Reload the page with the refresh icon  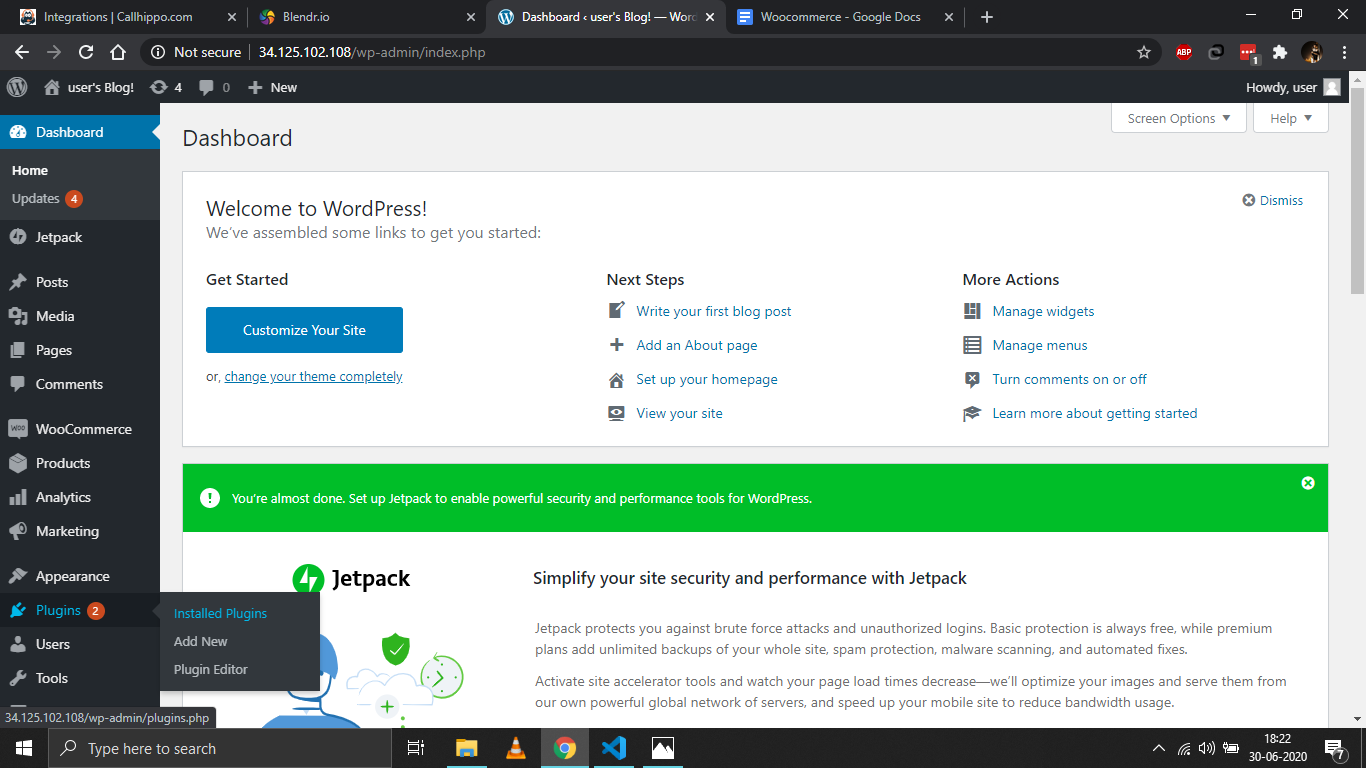coord(86,52)
